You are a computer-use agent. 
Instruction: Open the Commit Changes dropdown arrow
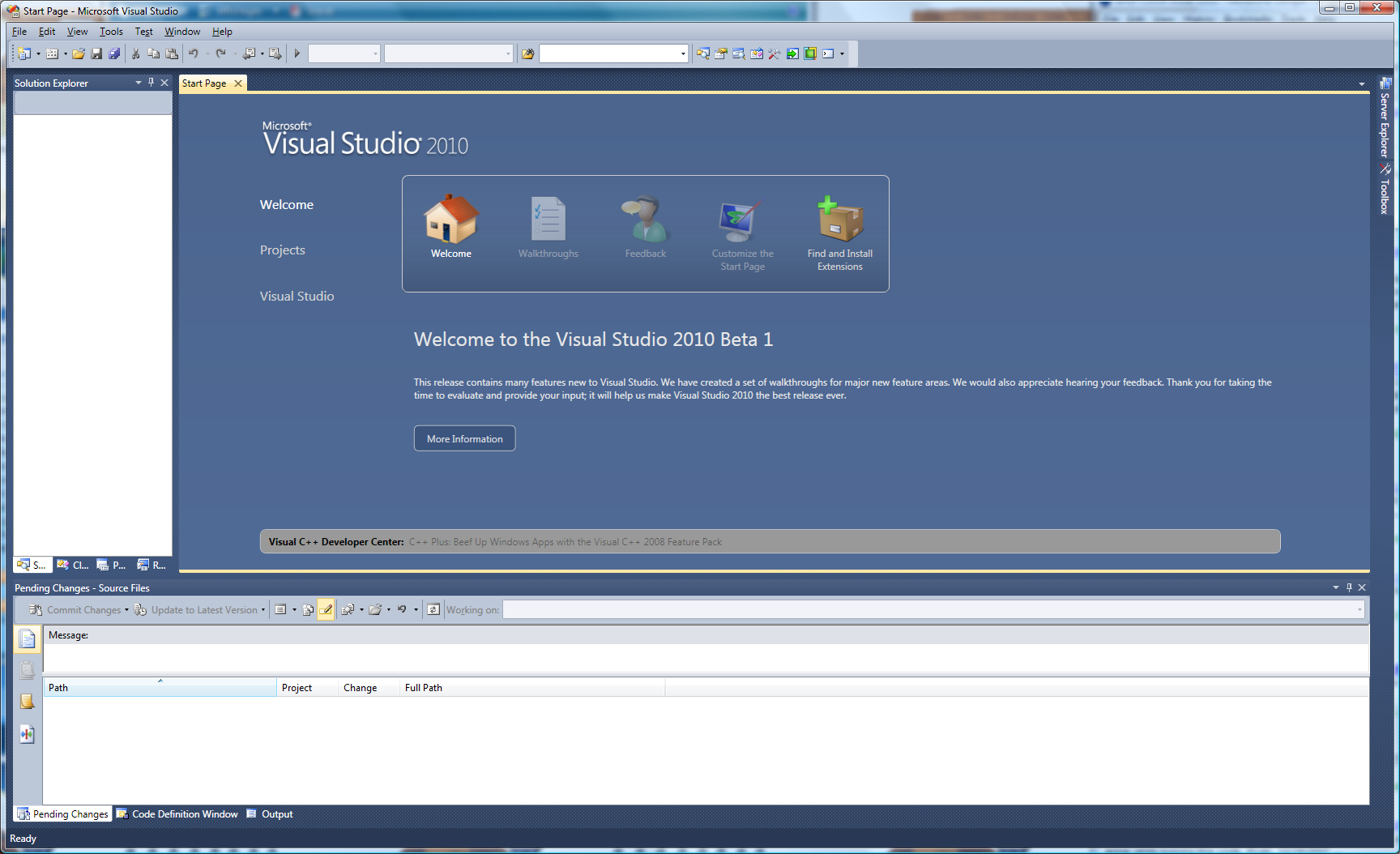126,610
